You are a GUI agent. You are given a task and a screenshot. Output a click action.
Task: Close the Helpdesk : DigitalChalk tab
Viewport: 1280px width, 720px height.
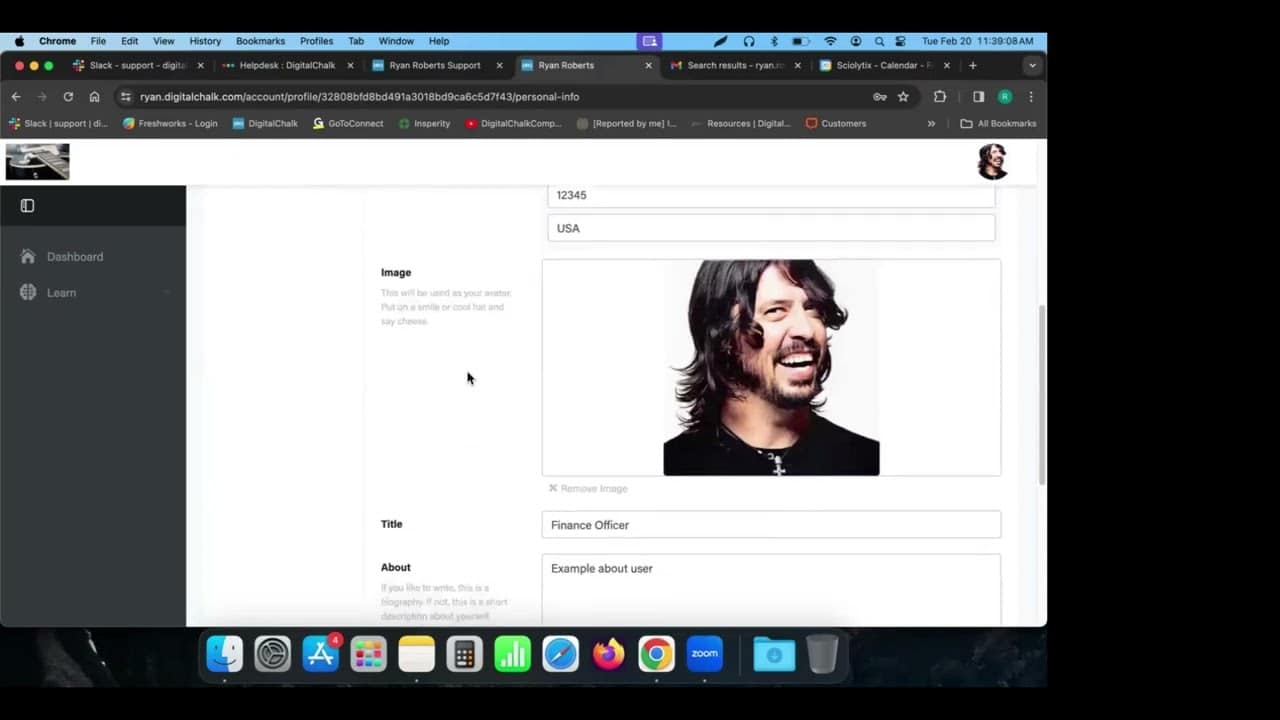pyautogui.click(x=350, y=65)
